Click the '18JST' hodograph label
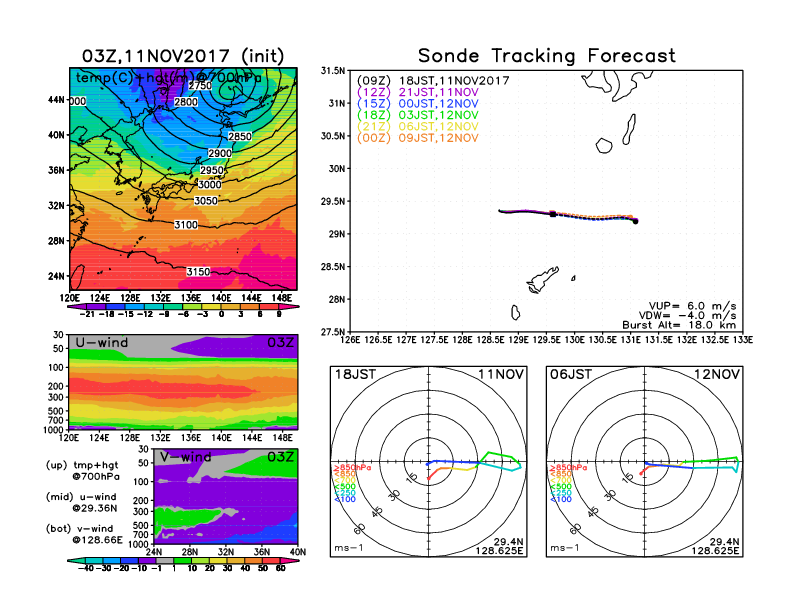The width and height of the screenshot is (792, 612). pos(356,375)
